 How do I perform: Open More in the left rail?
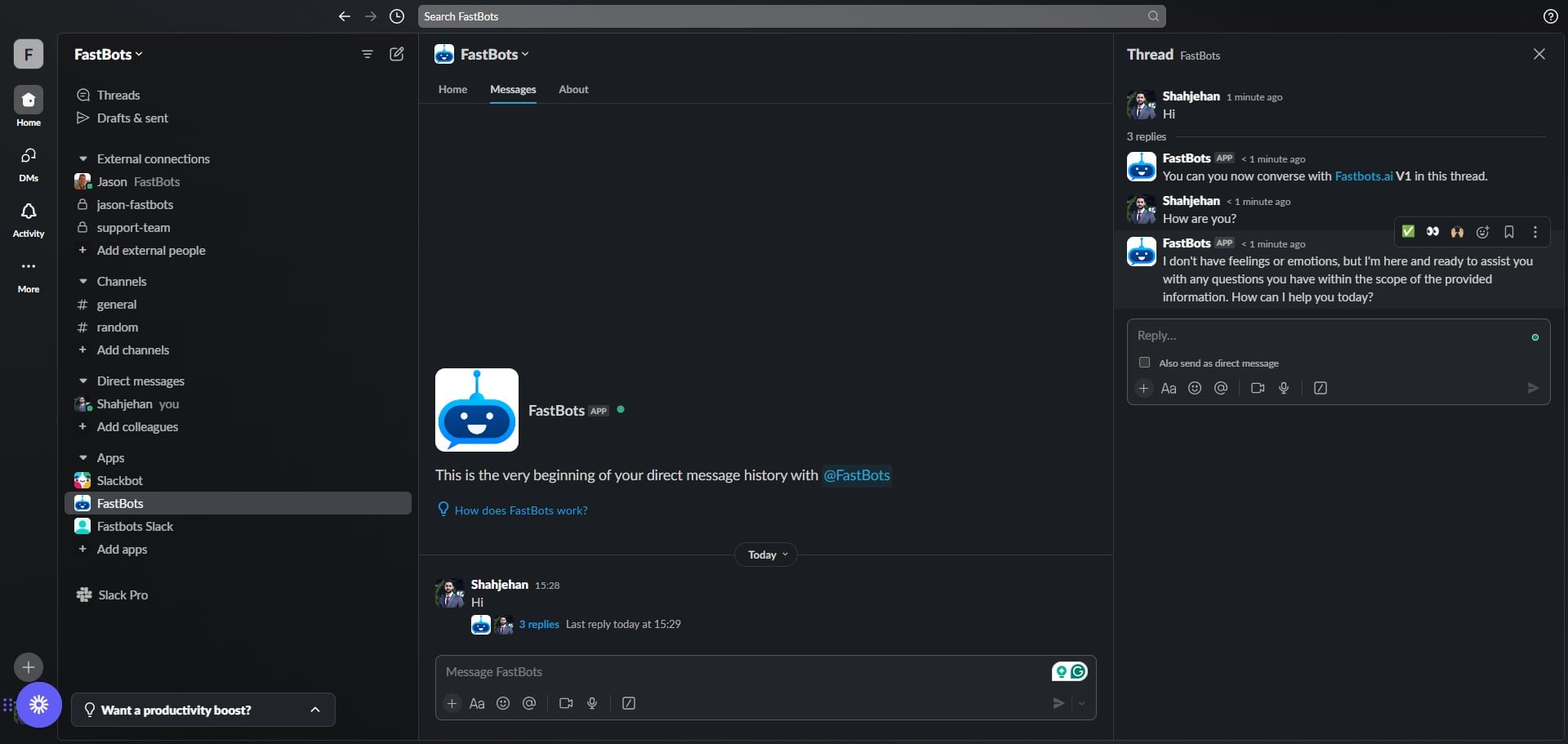pyautogui.click(x=29, y=275)
